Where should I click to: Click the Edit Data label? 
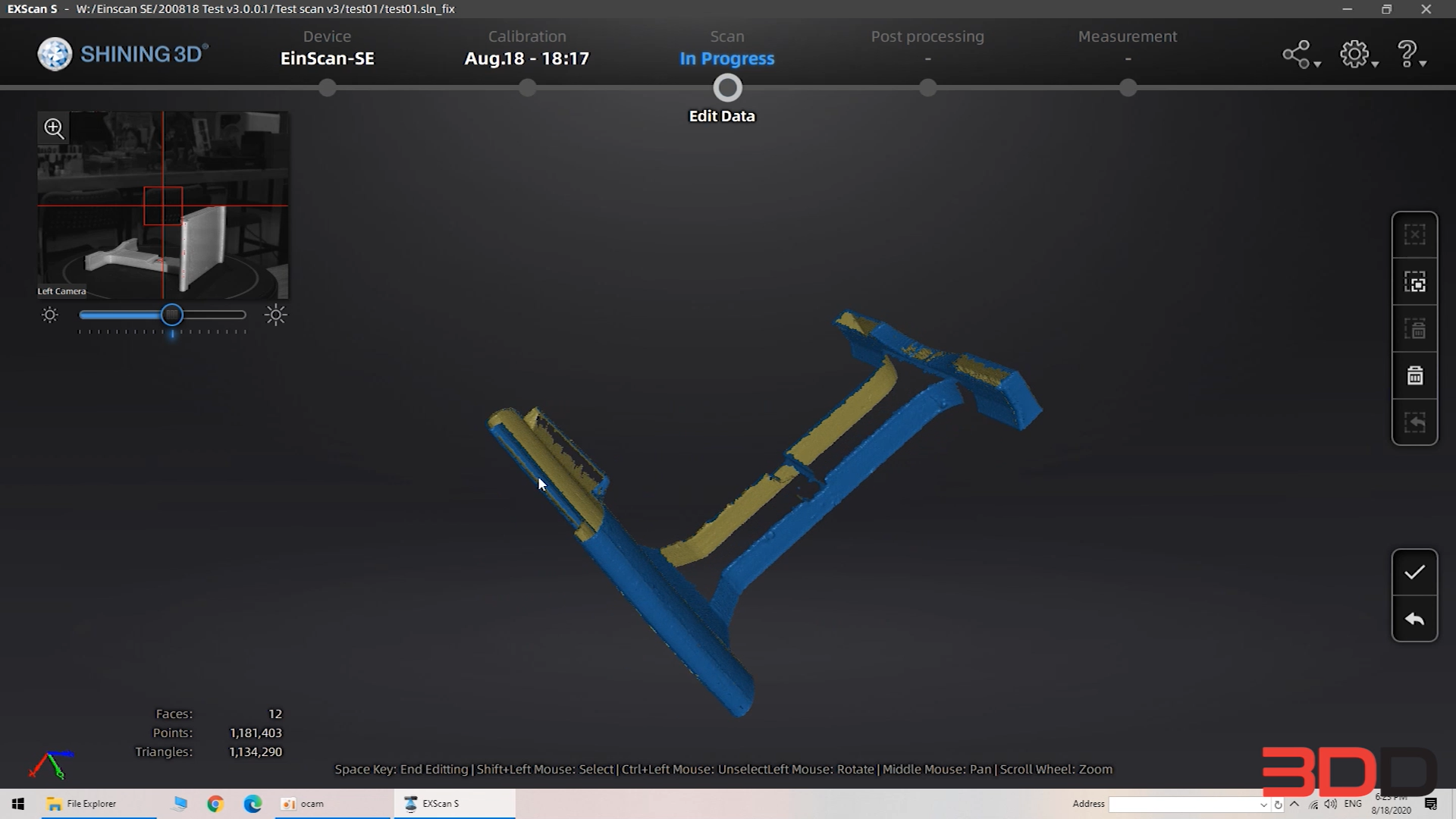(x=722, y=116)
